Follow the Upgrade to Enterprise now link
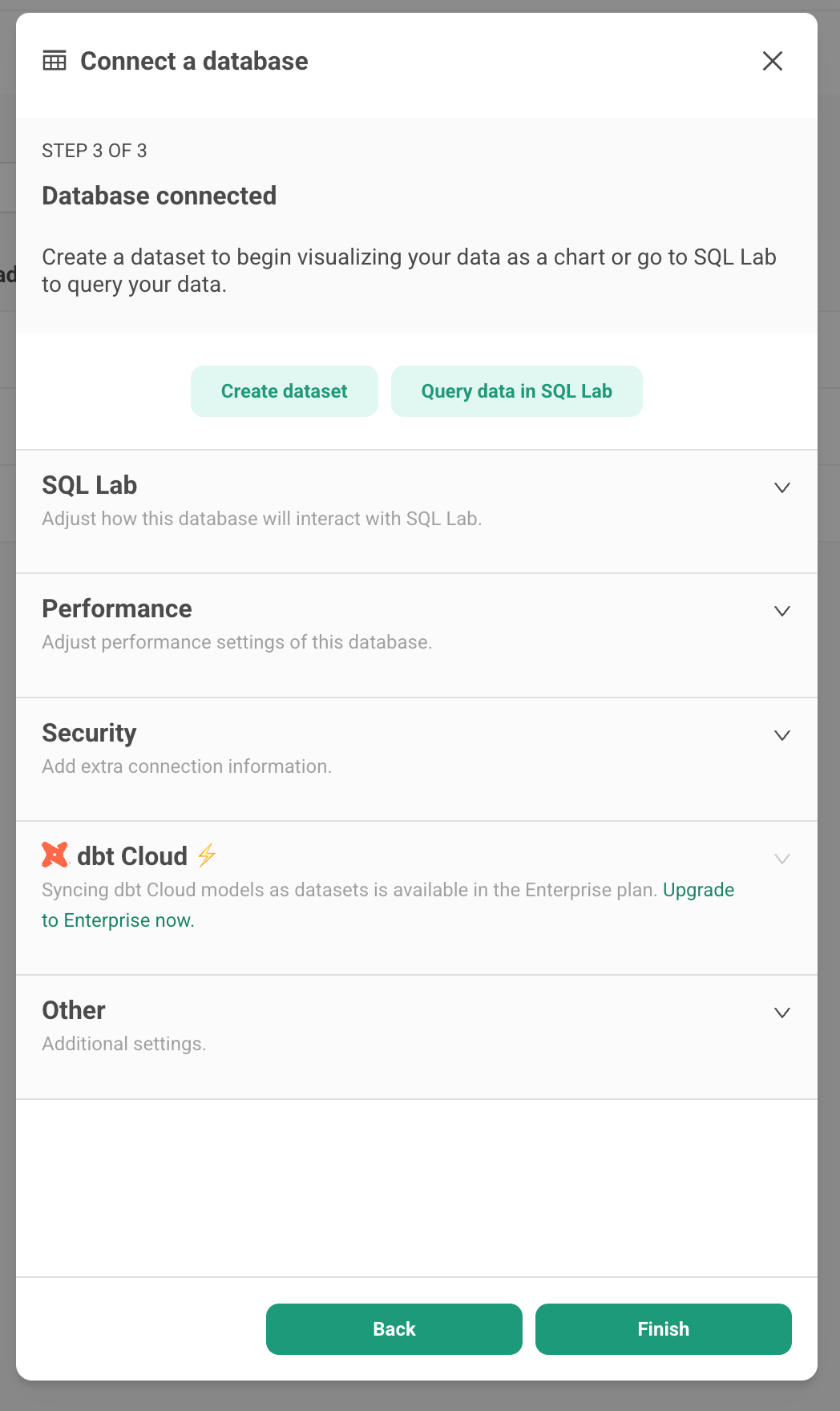The image size is (840, 1411). coord(388,905)
